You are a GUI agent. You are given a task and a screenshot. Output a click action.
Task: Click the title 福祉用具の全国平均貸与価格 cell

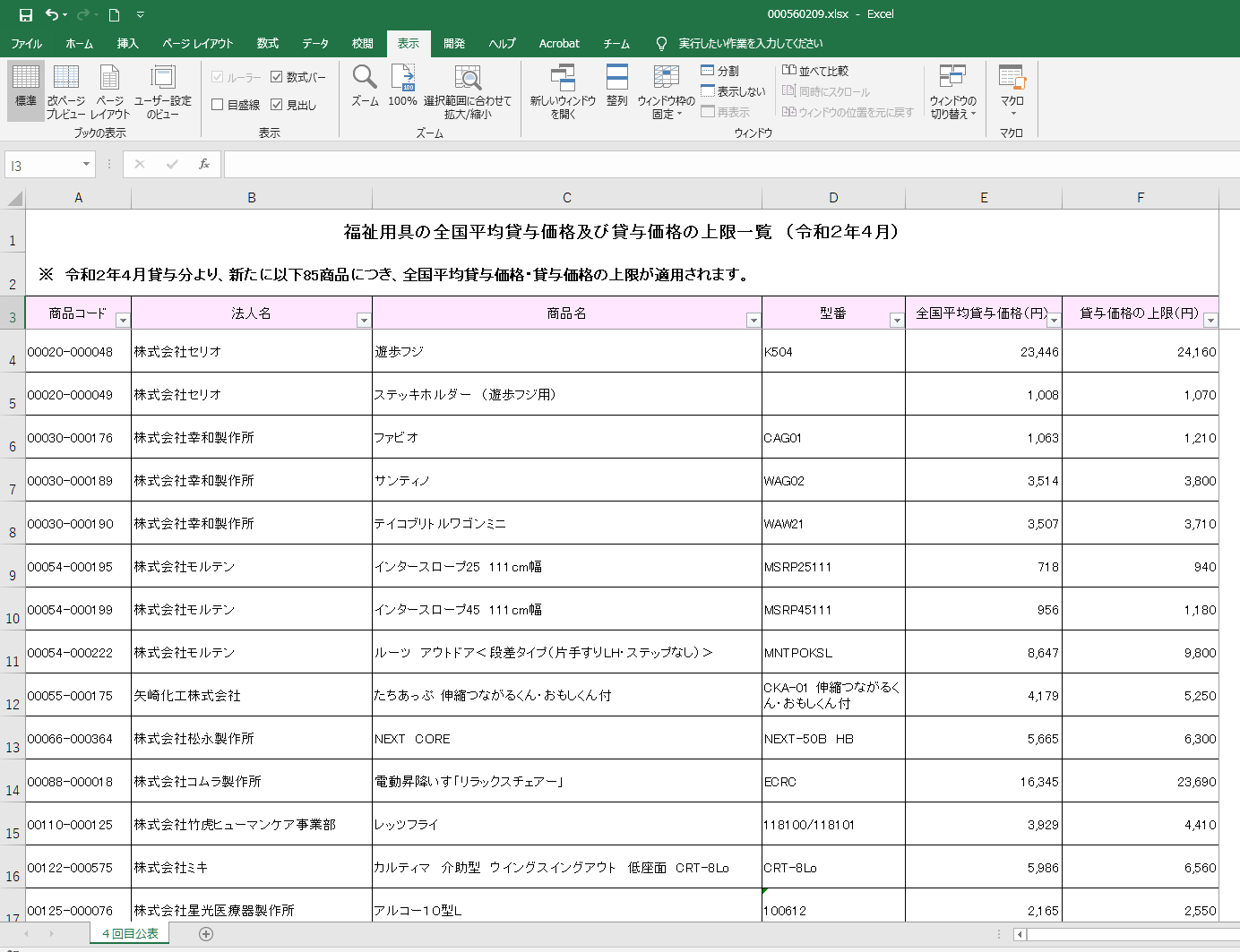pyautogui.click(x=622, y=232)
